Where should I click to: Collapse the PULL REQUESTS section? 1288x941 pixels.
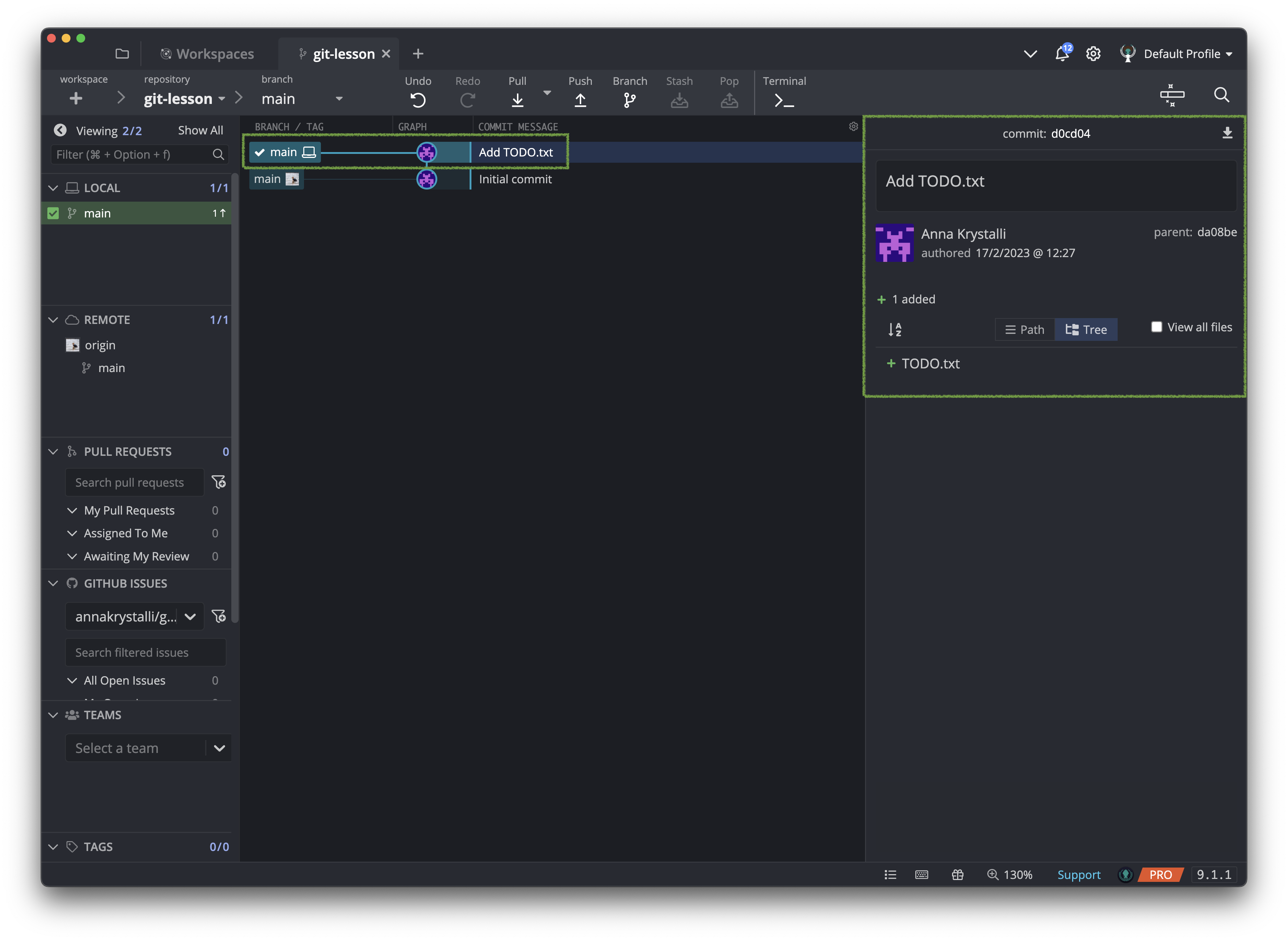54,452
